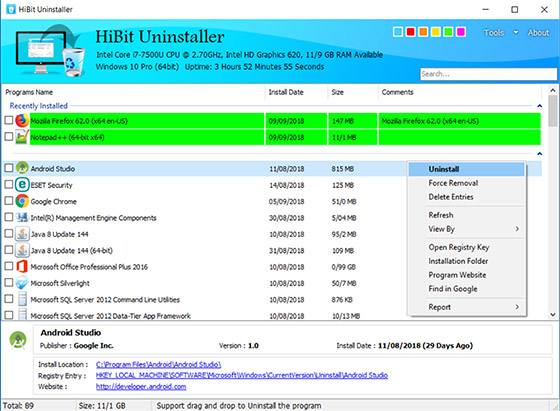Choose Force Removal from context menu

(453, 183)
